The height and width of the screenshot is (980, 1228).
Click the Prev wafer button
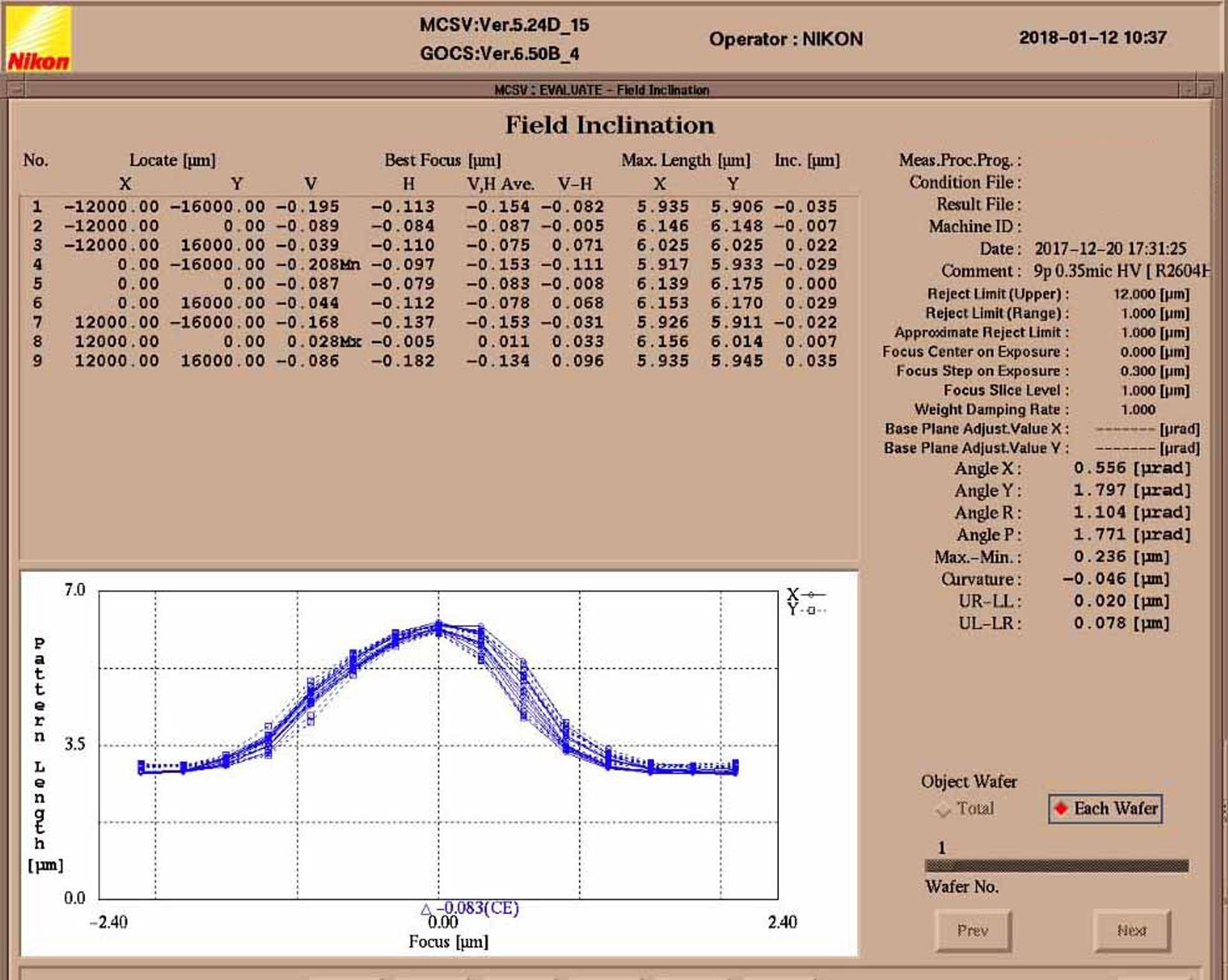973,930
